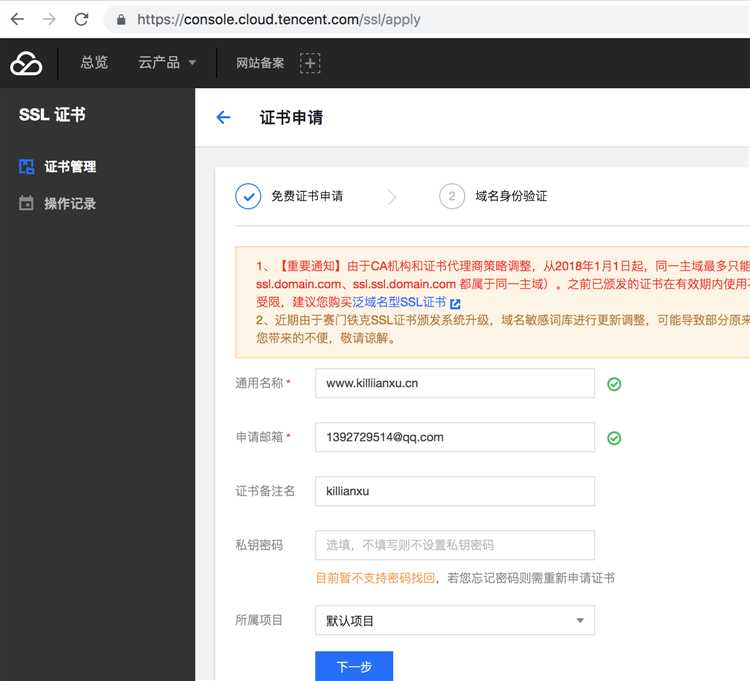Click the 申请邮箱 email input field

[455, 437]
